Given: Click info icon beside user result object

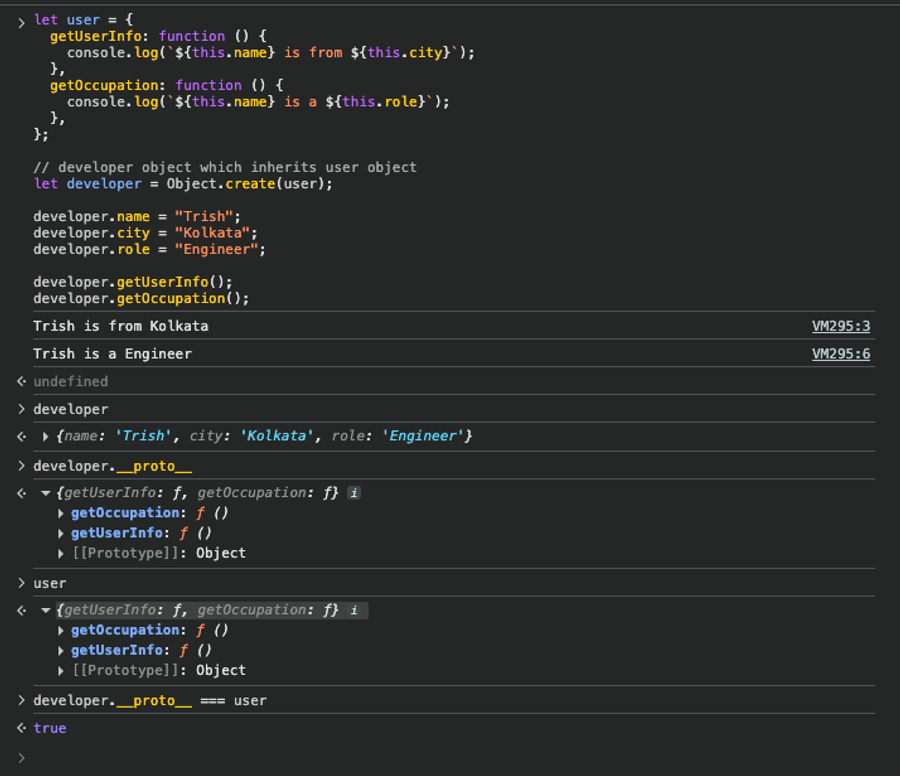Looking at the screenshot, I should tap(354, 610).
